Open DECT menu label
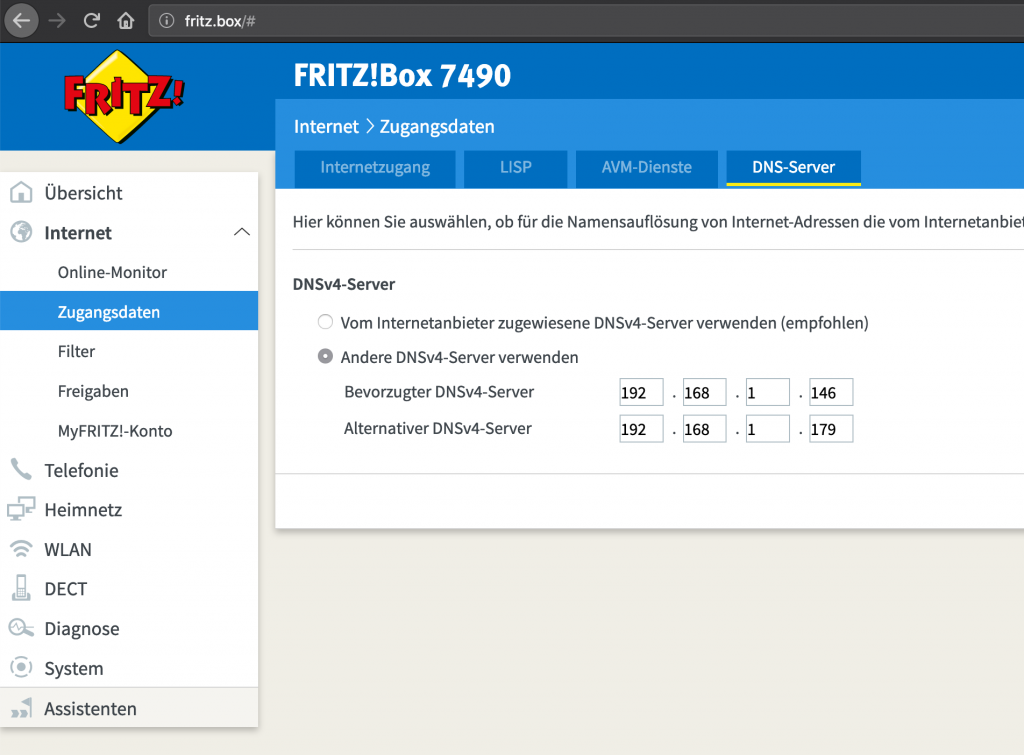Screen dimensions: 1024x755 pyautogui.click(x=65, y=589)
